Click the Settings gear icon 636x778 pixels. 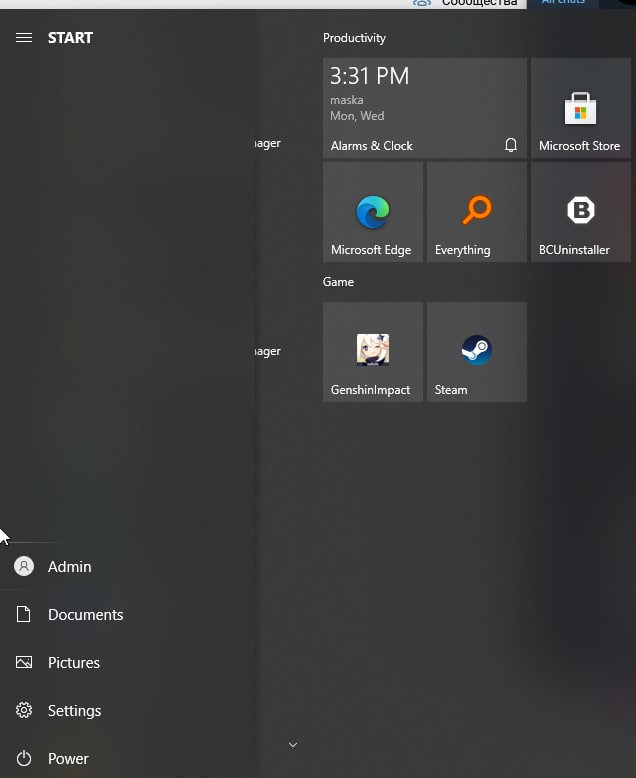coord(24,711)
